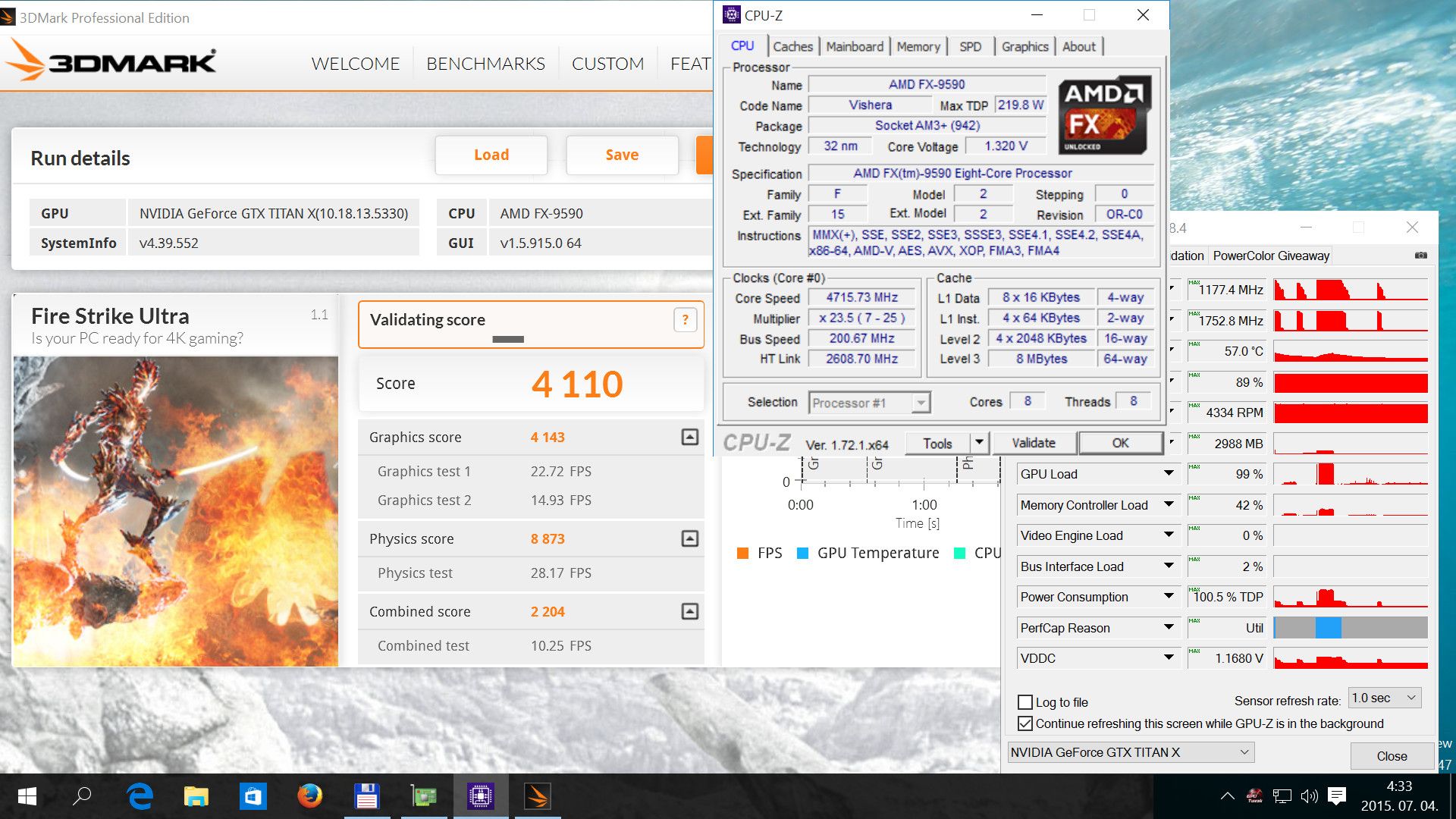
Task: Open 3DMark BENCHMARKS menu
Action: pyautogui.click(x=485, y=64)
